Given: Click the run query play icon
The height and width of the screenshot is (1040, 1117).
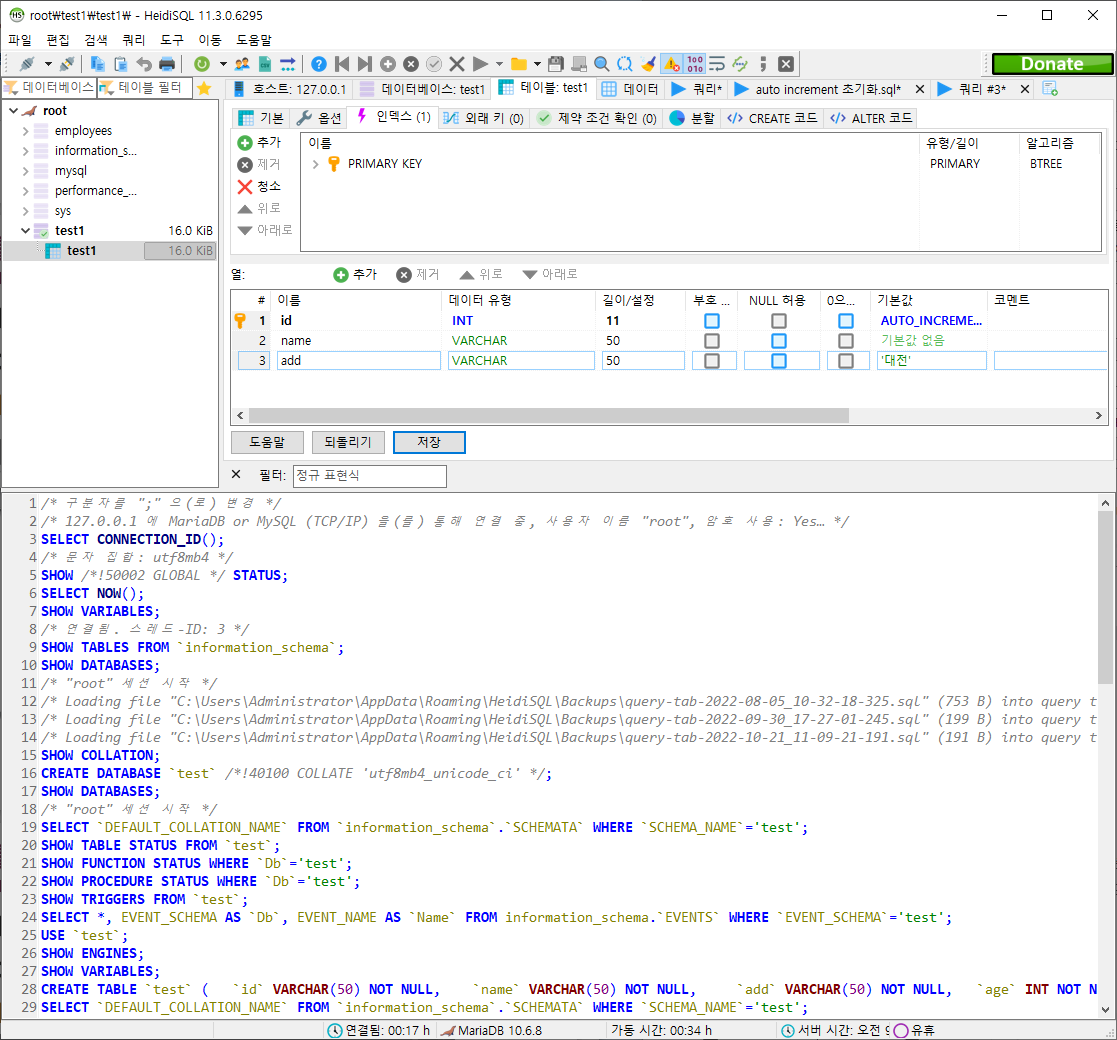Looking at the screenshot, I should click(x=481, y=64).
